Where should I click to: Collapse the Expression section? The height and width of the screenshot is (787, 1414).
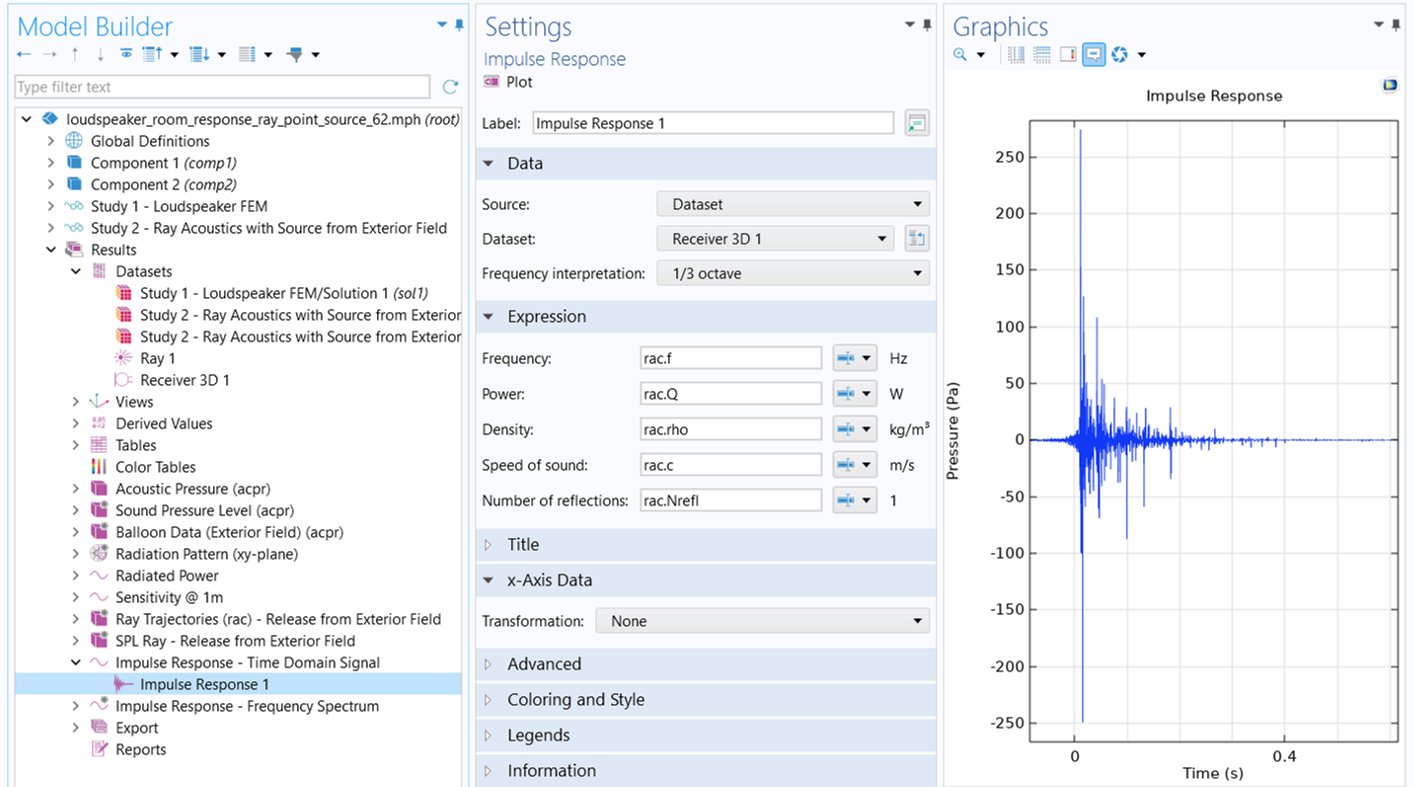pos(489,316)
